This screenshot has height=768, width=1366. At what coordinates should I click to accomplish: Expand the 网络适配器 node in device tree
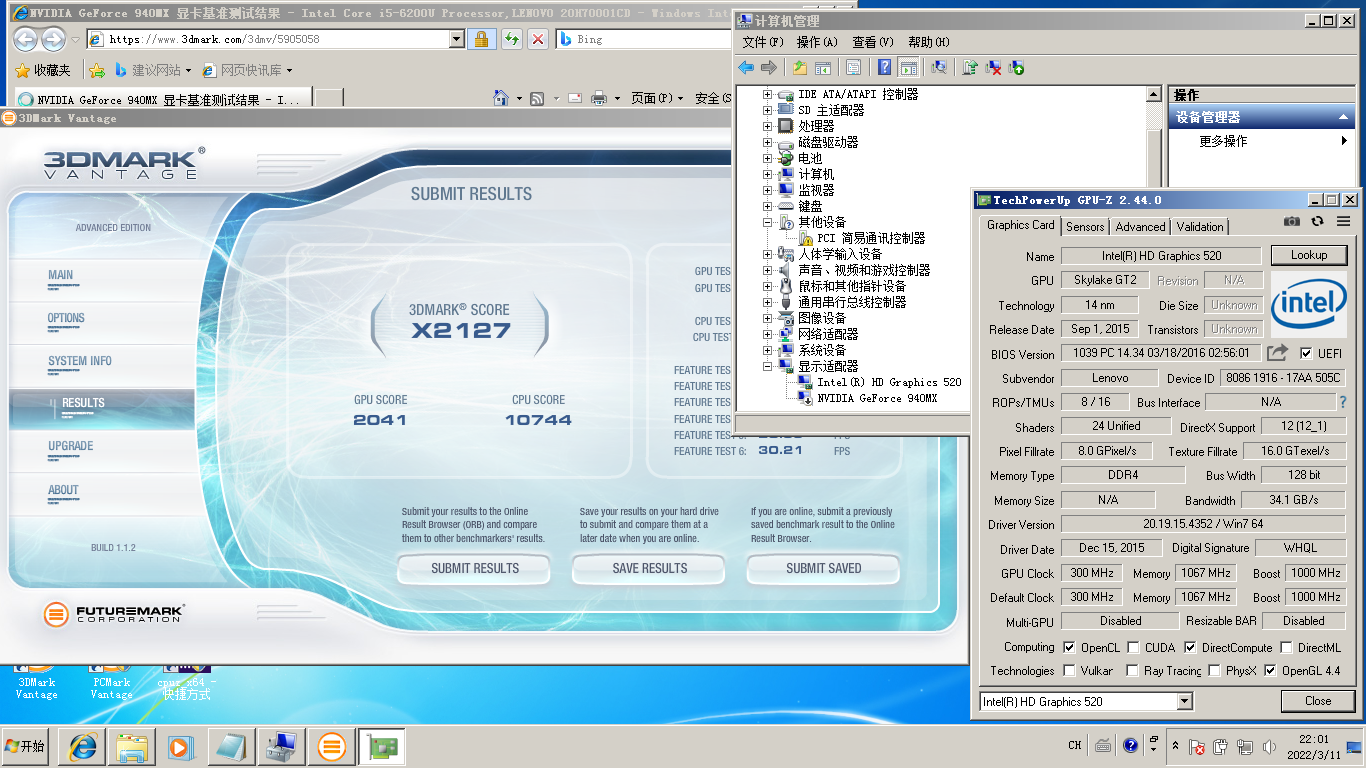pyautogui.click(x=768, y=334)
